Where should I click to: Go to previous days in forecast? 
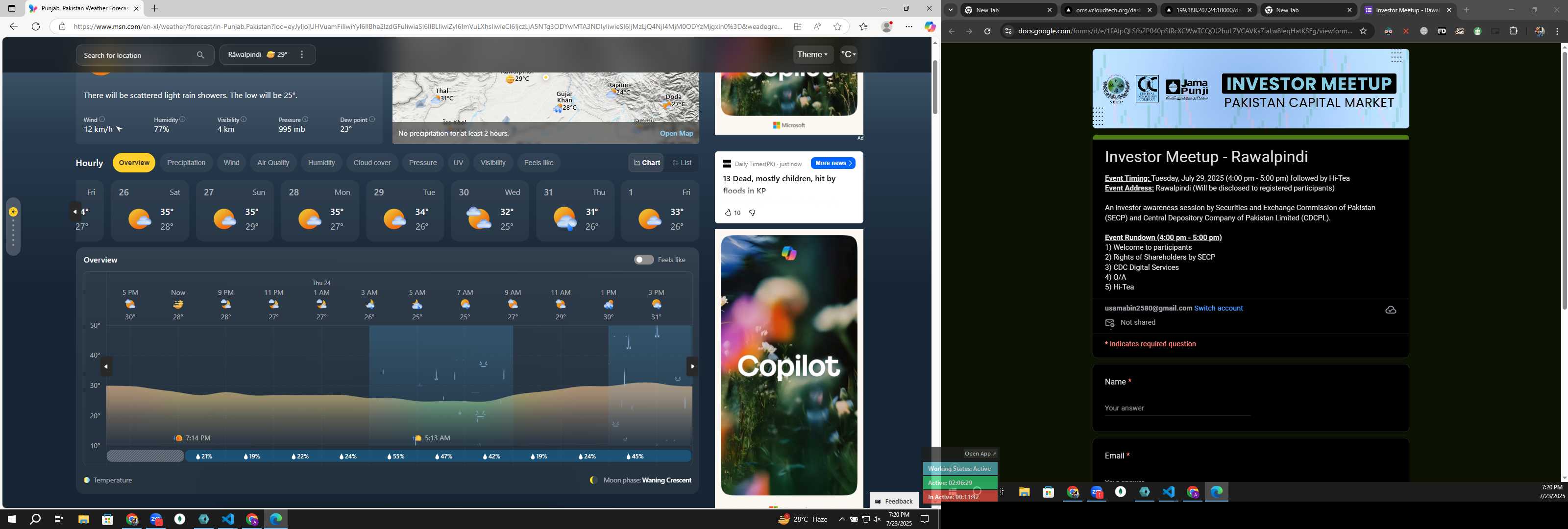[x=75, y=212]
